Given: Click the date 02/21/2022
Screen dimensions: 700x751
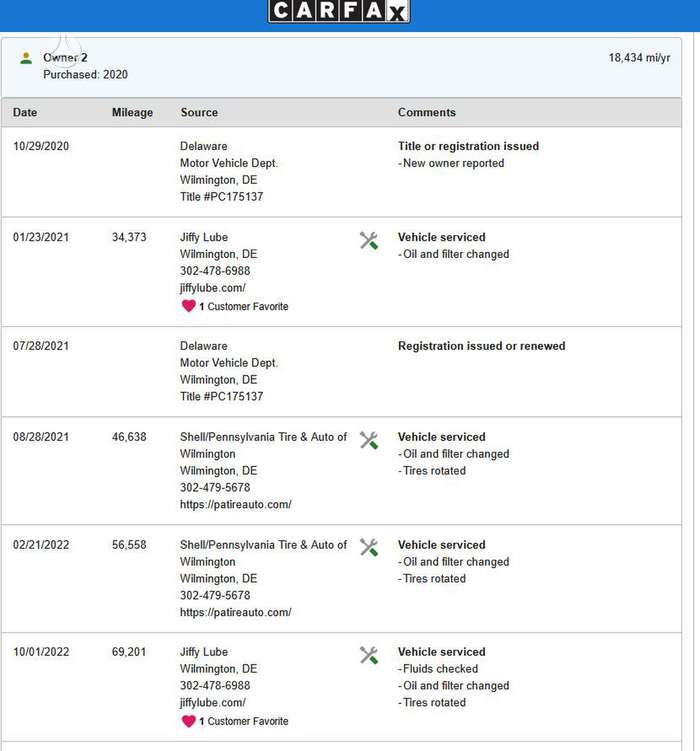Looking at the screenshot, I should (41, 545).
